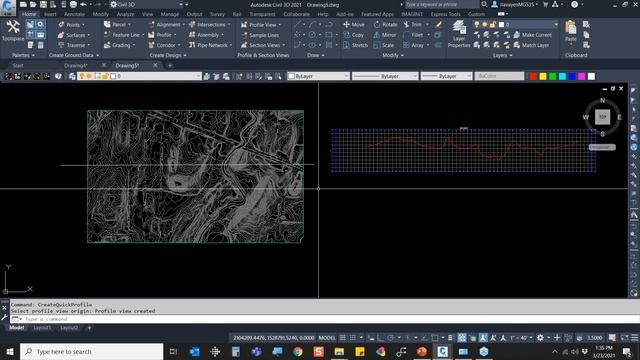The height and width of the screenshot is (360, 640).
Task: Click the Corridor button
Action: point(163,45)
